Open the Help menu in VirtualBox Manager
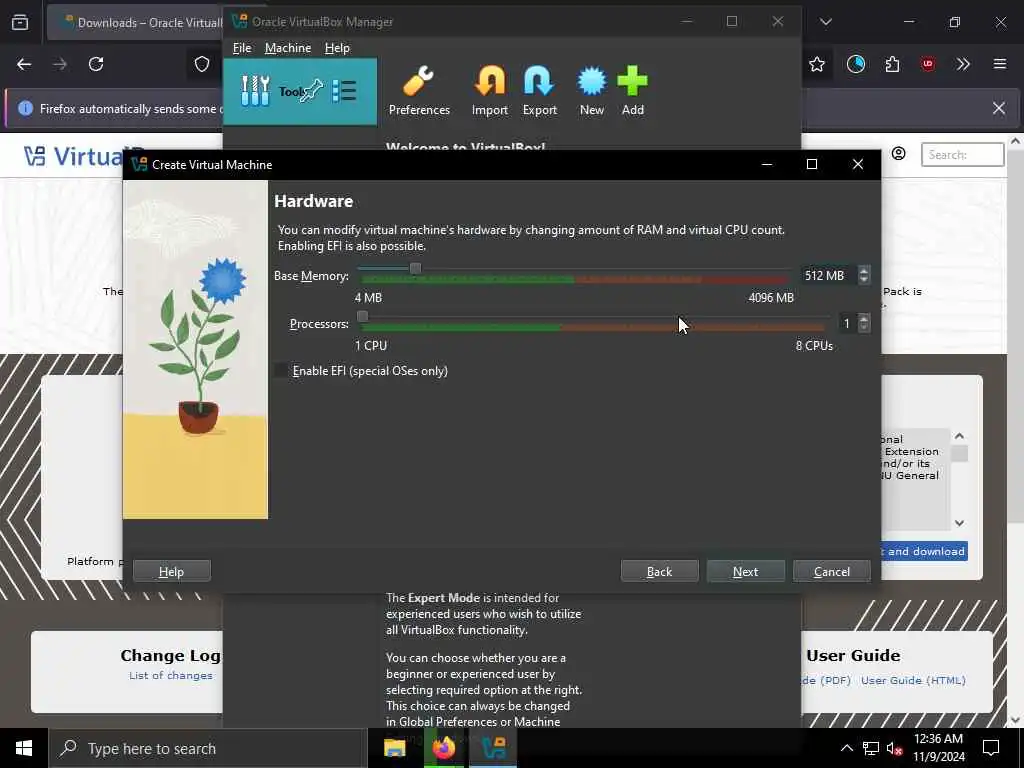This screenshot has width=1024, height=768. click(x=337, y=48)
